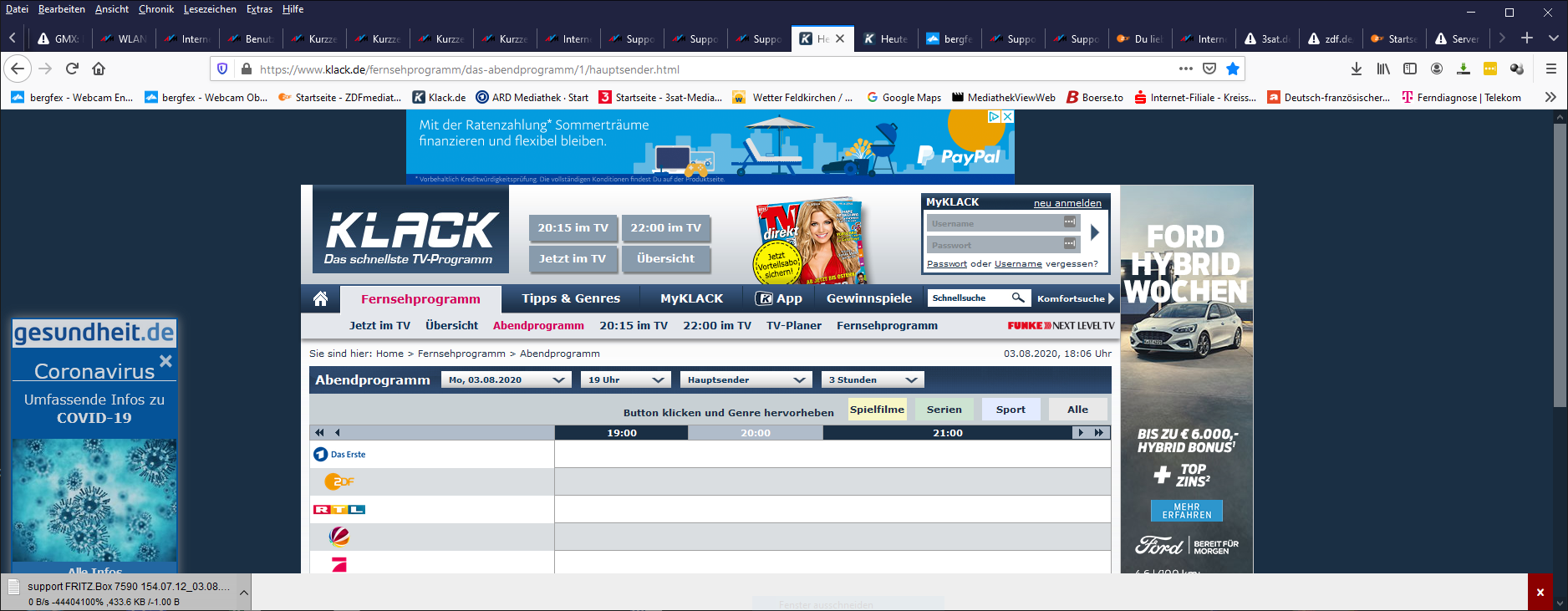Open the 3 Stunden duration dropdown

873,379
